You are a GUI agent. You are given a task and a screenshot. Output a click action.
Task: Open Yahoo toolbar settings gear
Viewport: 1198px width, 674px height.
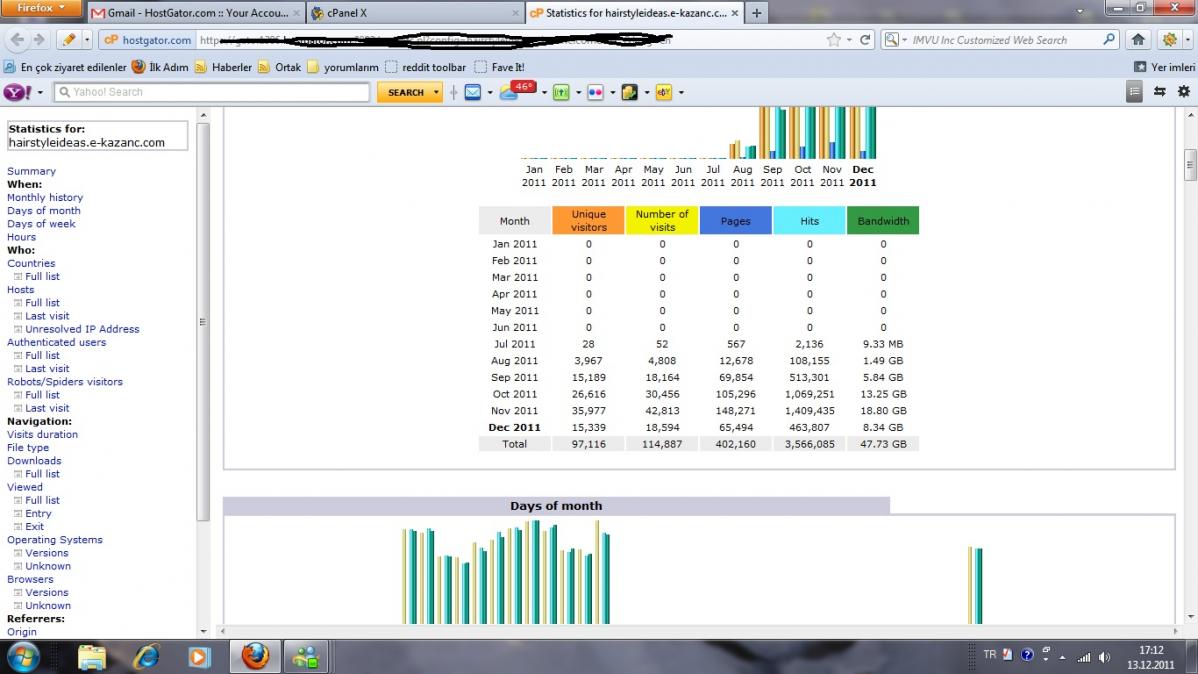click(1183, 92)
